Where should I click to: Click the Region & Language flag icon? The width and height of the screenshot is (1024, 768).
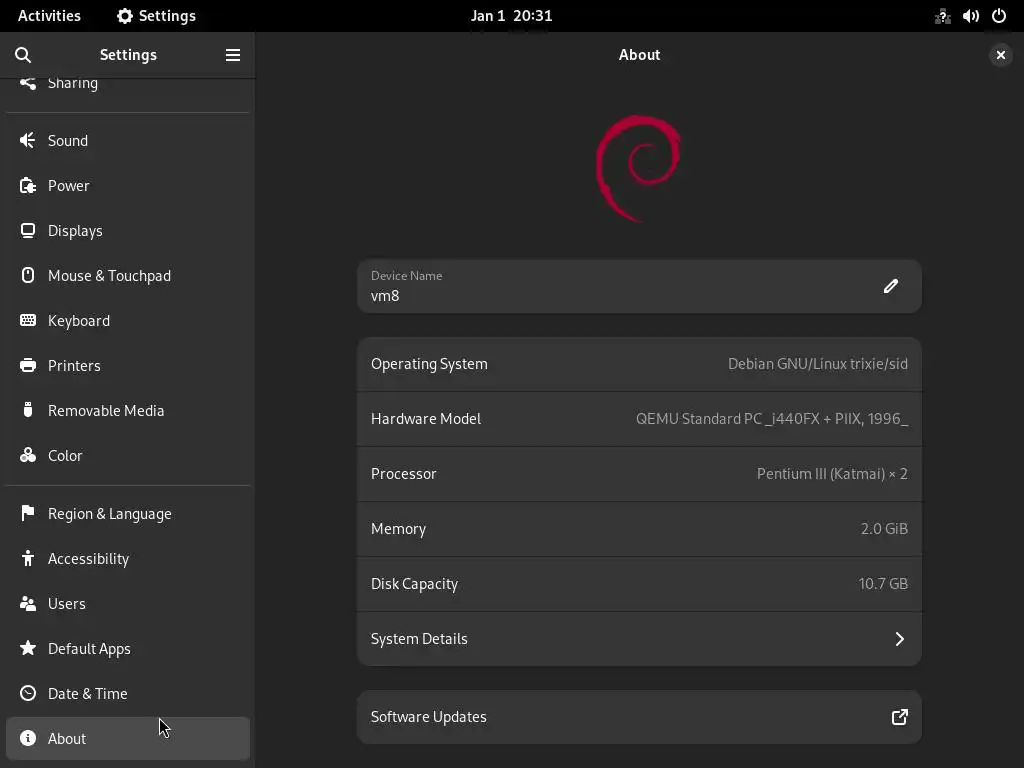pos(27,513)
